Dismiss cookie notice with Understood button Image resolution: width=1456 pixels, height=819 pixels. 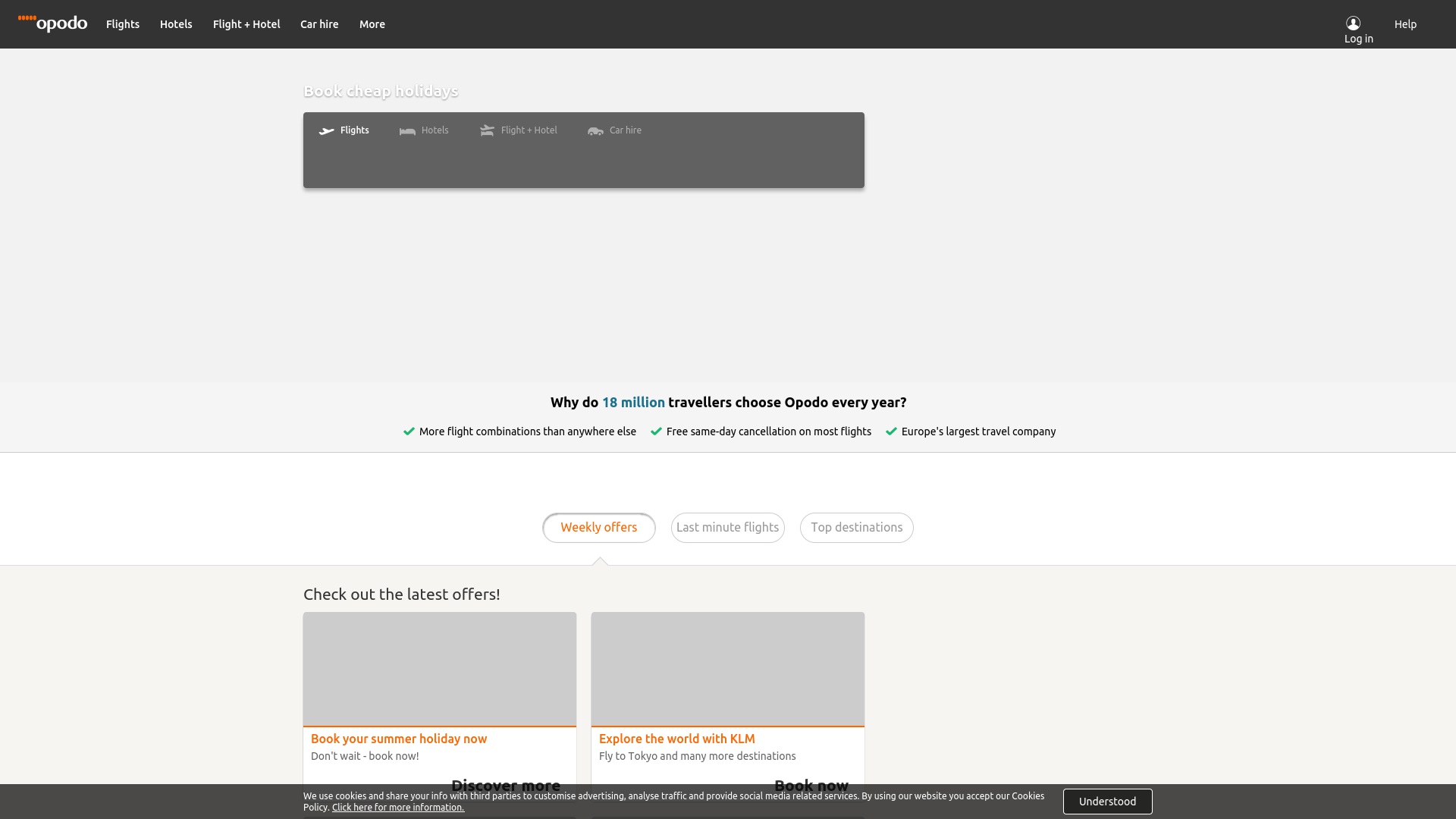[1107, 802]
